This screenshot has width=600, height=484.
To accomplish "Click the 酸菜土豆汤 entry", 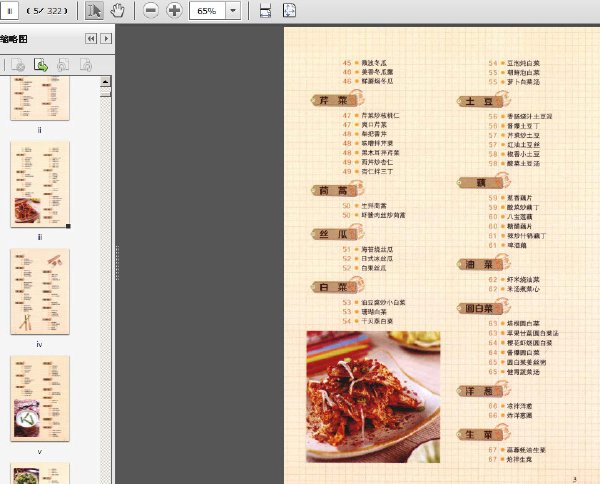I will [523, 163].
